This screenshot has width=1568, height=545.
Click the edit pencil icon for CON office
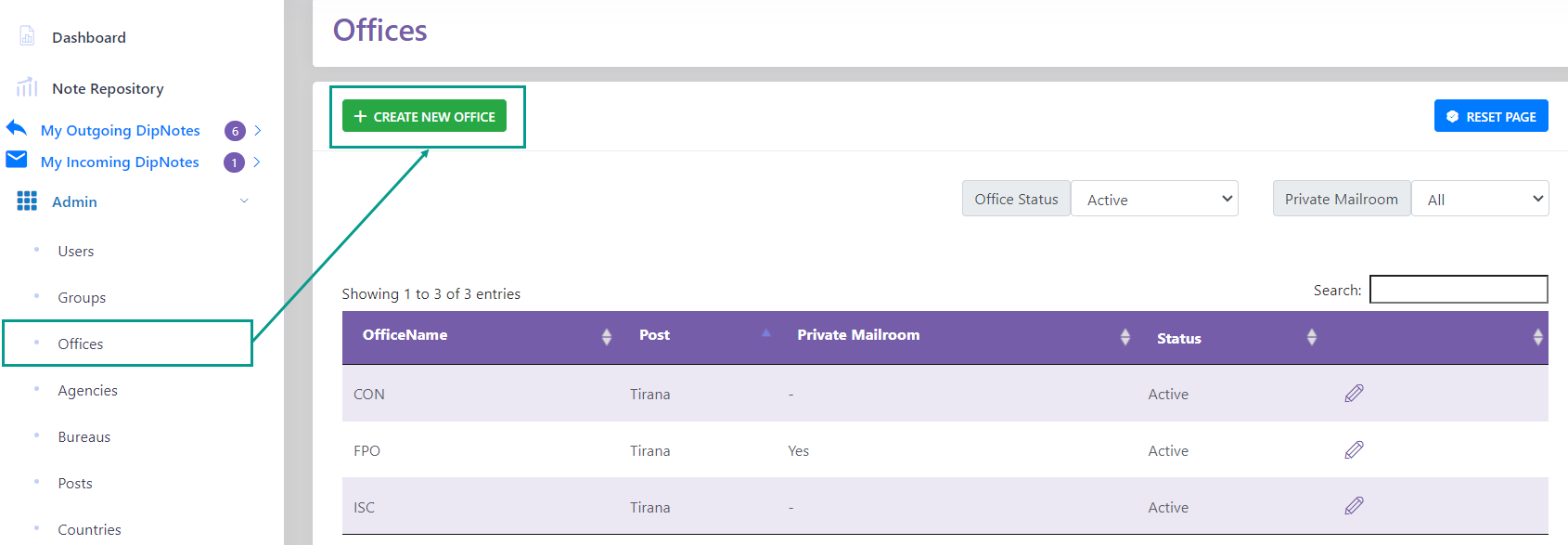(x=1354, y=394)
